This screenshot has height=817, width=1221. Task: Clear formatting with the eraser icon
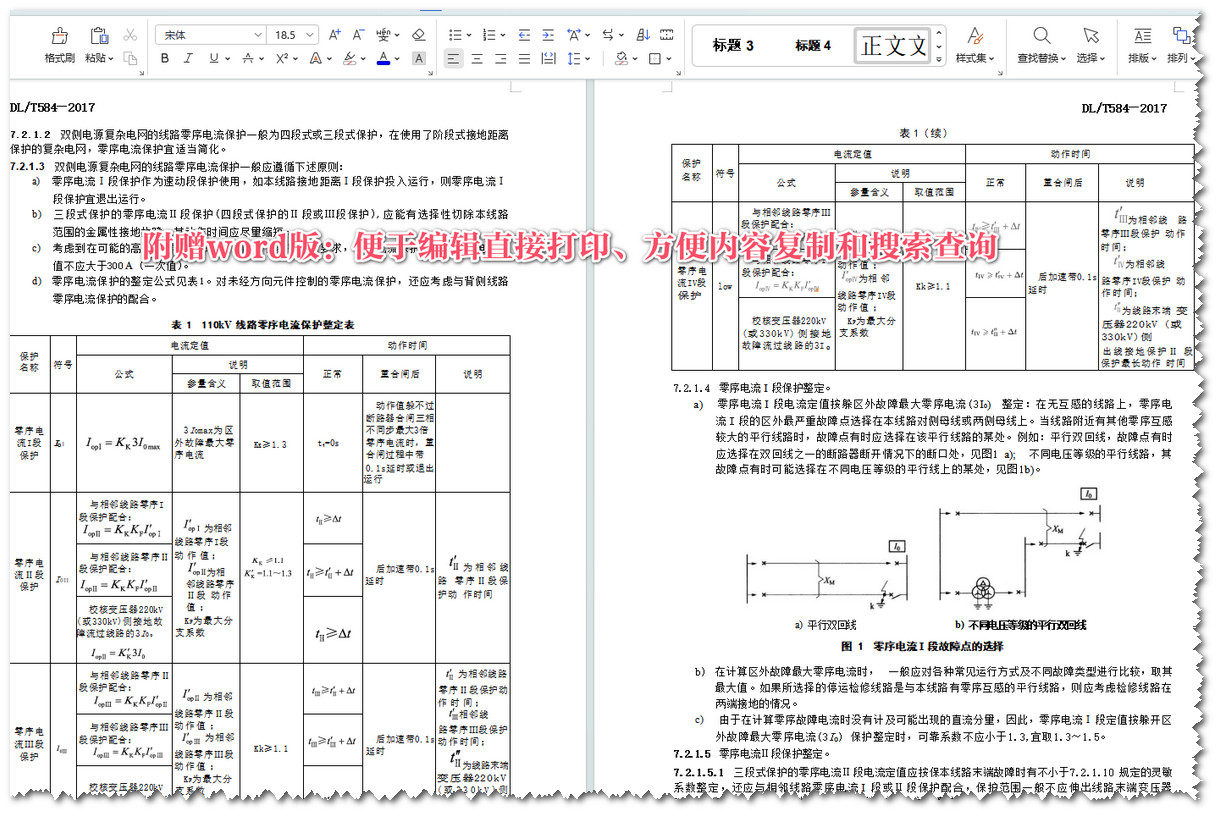click(418, 35)
